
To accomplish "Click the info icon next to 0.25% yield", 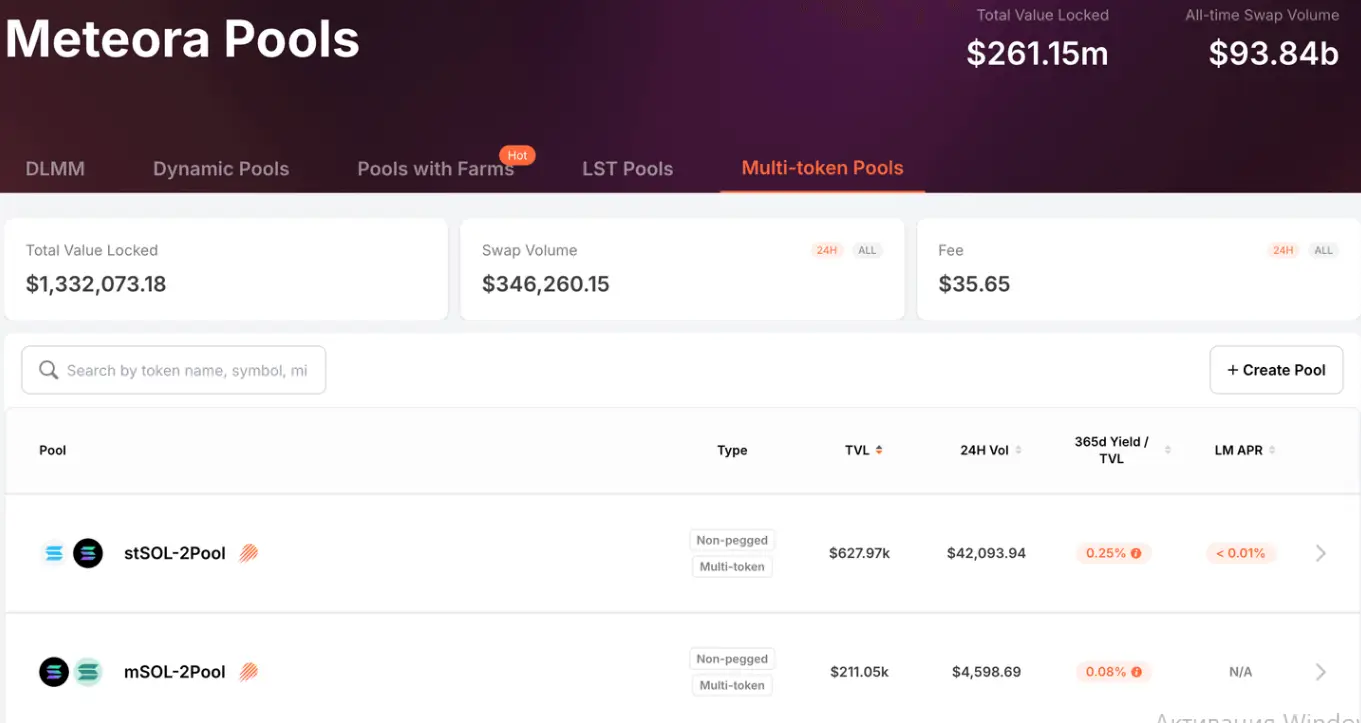I will tap(1136, 553).
